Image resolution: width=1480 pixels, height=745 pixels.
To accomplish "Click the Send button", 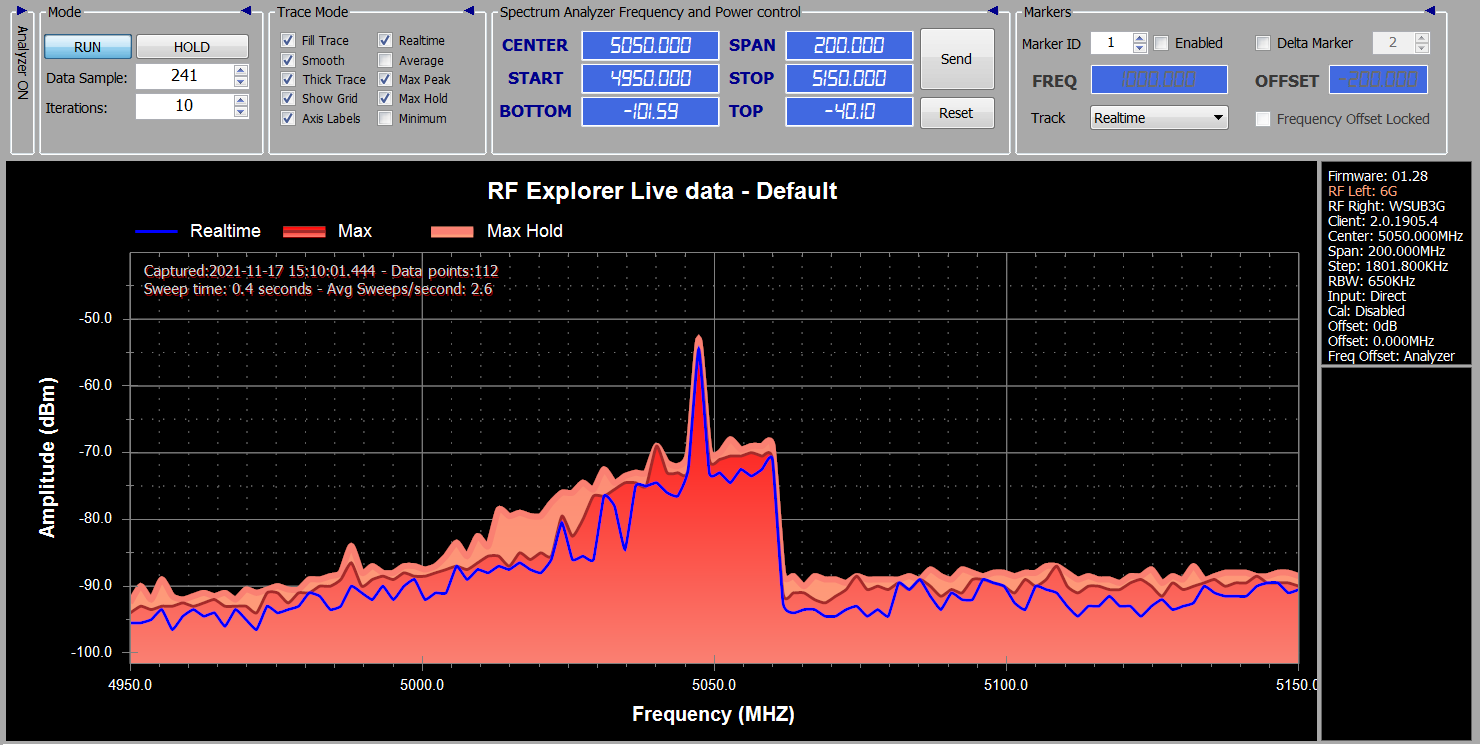I will (x=957, y=59).
